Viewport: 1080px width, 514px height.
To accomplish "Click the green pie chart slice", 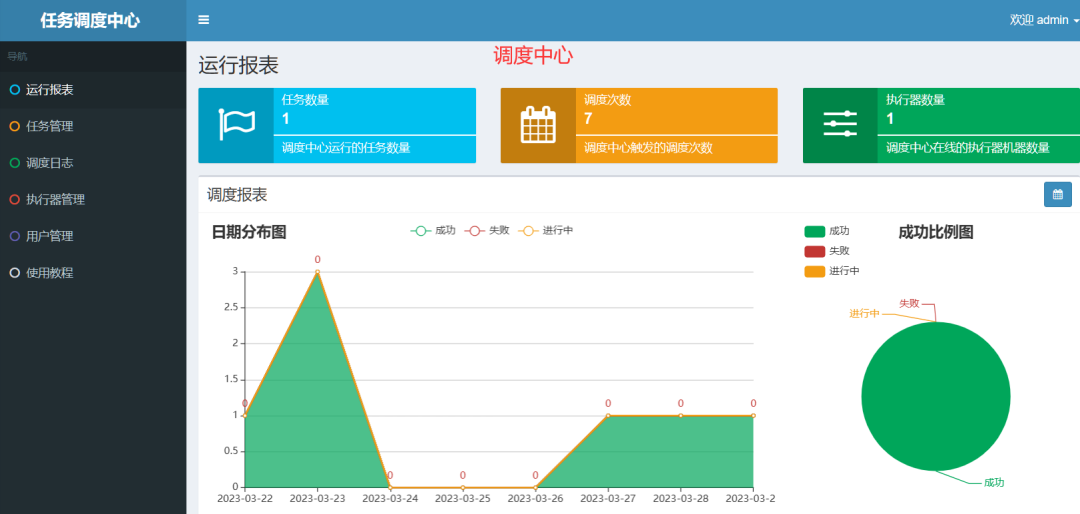I will (935, 397).
